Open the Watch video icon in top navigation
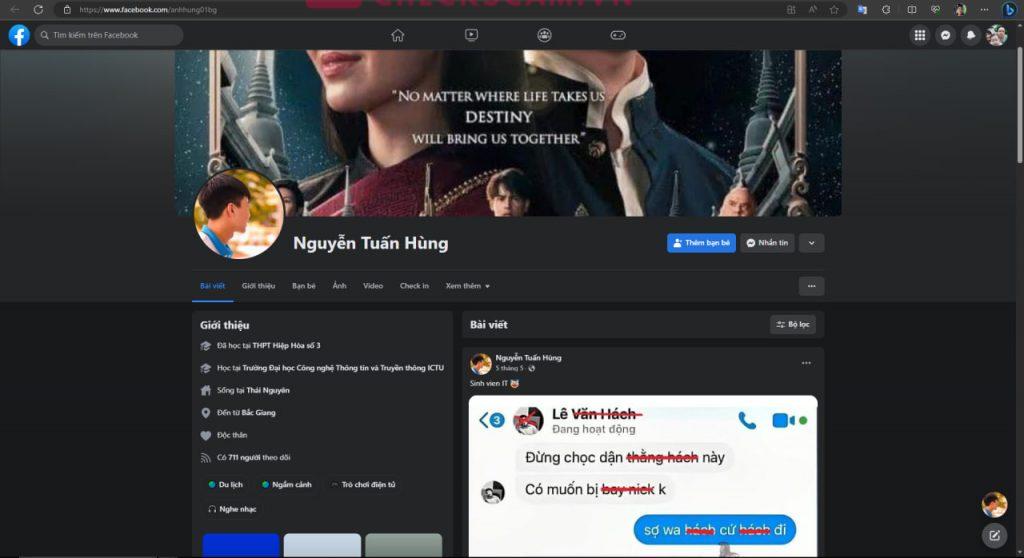The height and width of the screenshot is (558, 1024). 471,35
